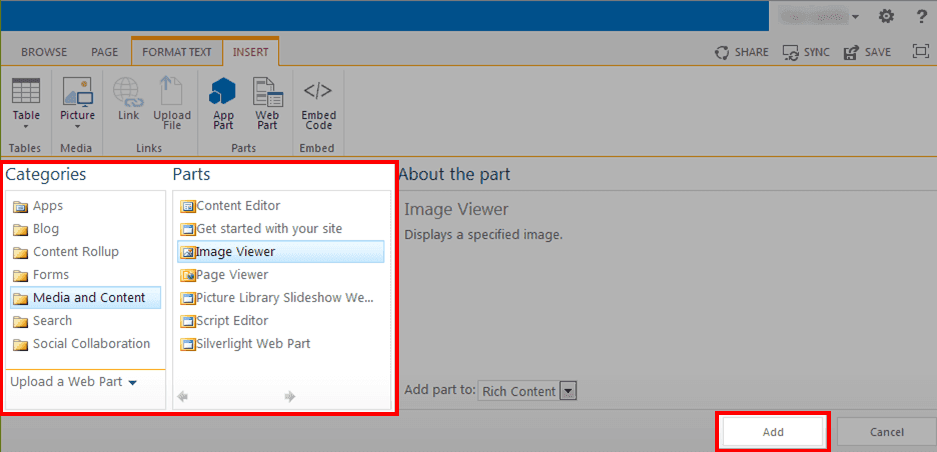Expand Upload a Web Part arrow
The width and height of the screenshot is (937, 452).
click(x=132, y=382)
